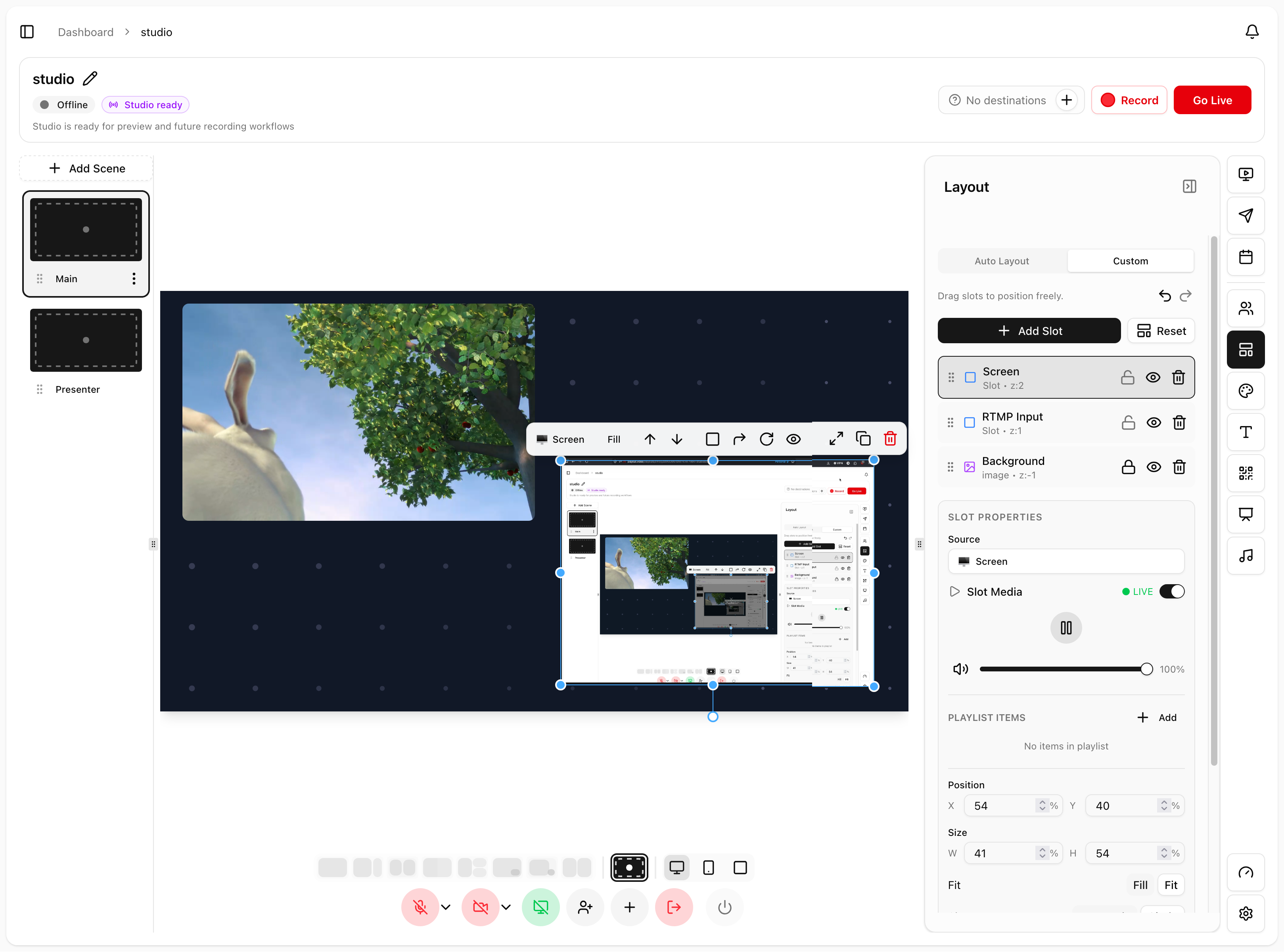Move slot up in floating toolbar
Viewport: 1284px width, 952px height.
click(650, 439)
